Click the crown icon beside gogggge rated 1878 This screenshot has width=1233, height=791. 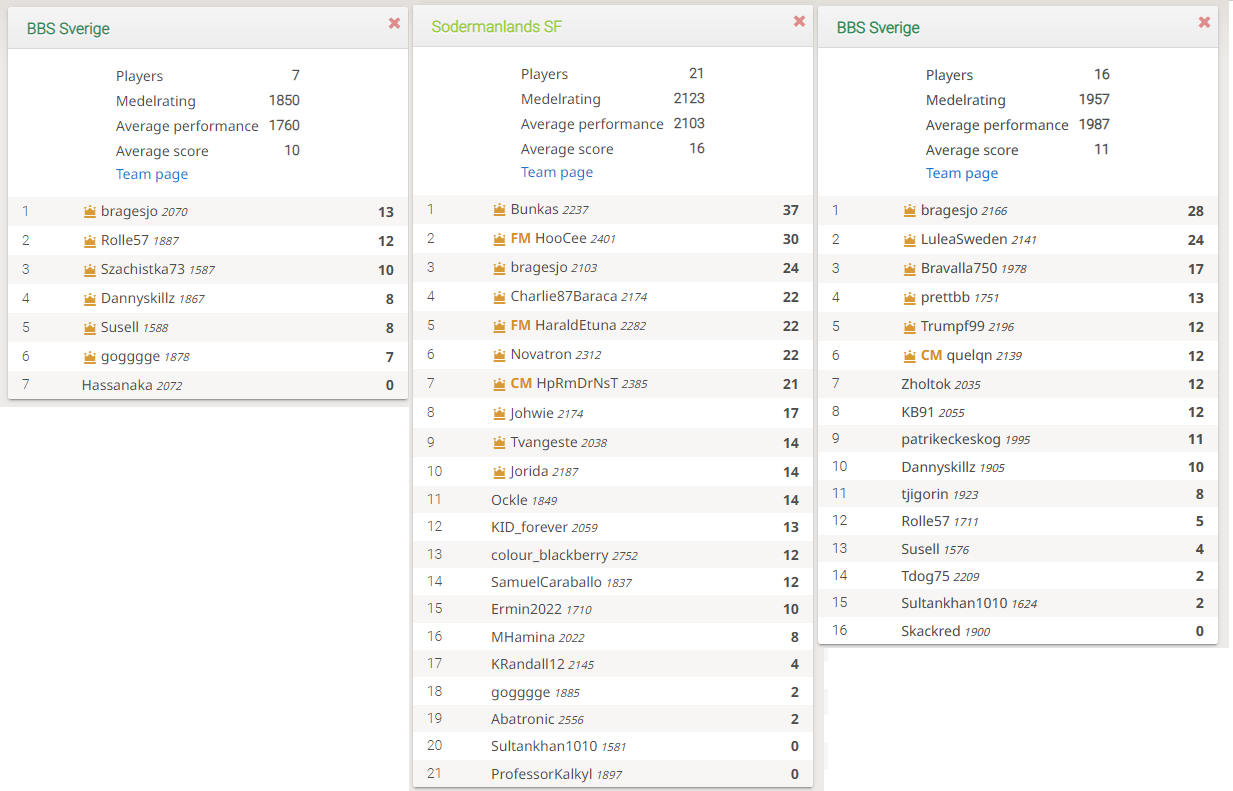[89, 356]
